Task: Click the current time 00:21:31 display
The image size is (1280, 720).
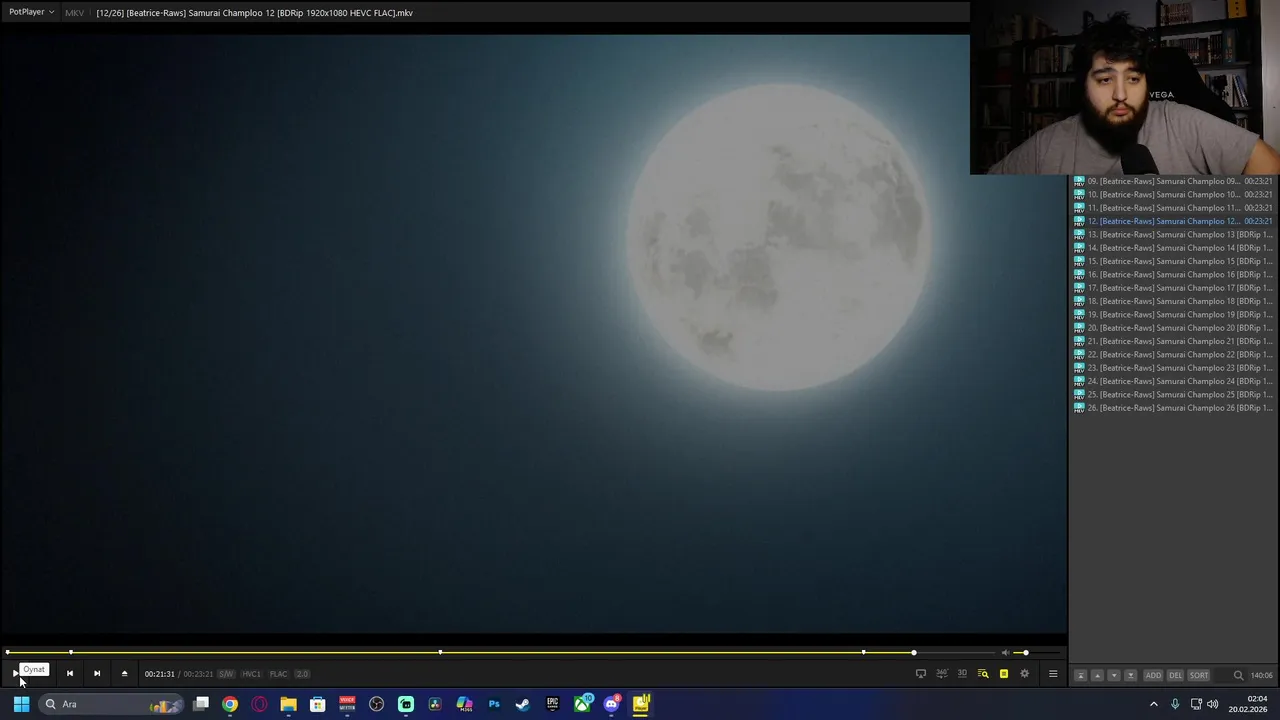Action: (159, 674)
